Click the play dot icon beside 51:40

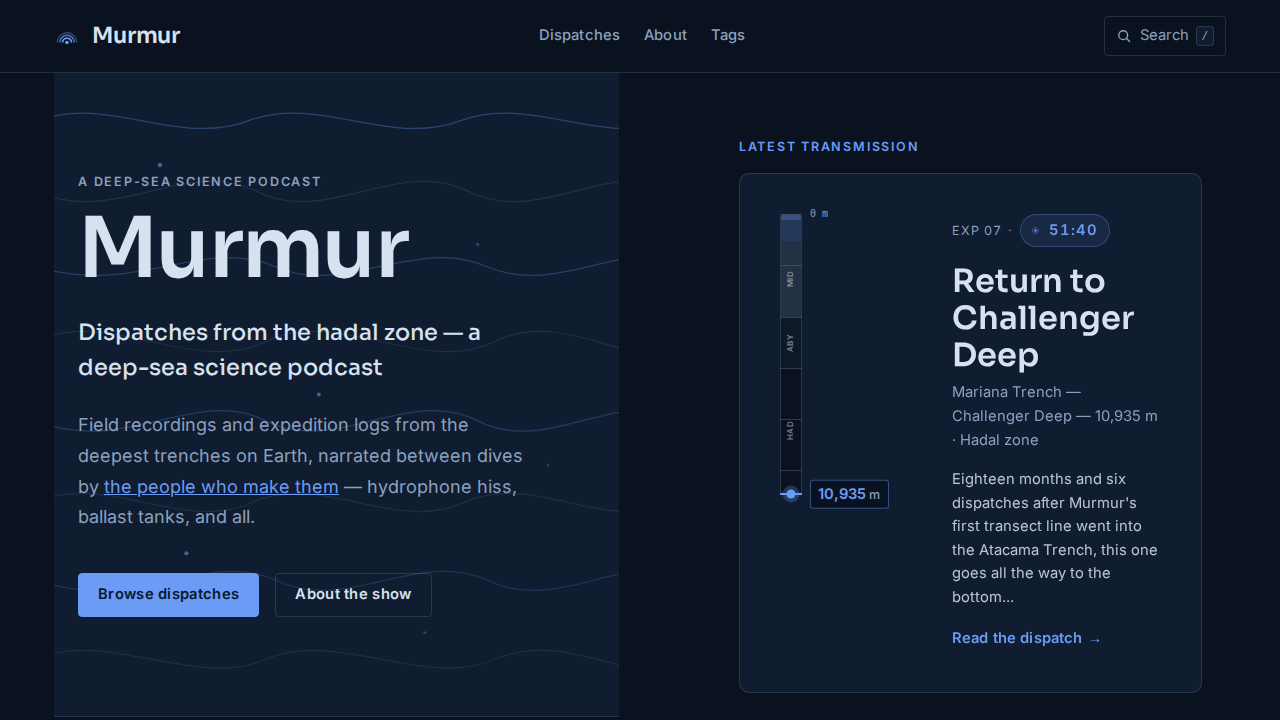(1036, 230)
